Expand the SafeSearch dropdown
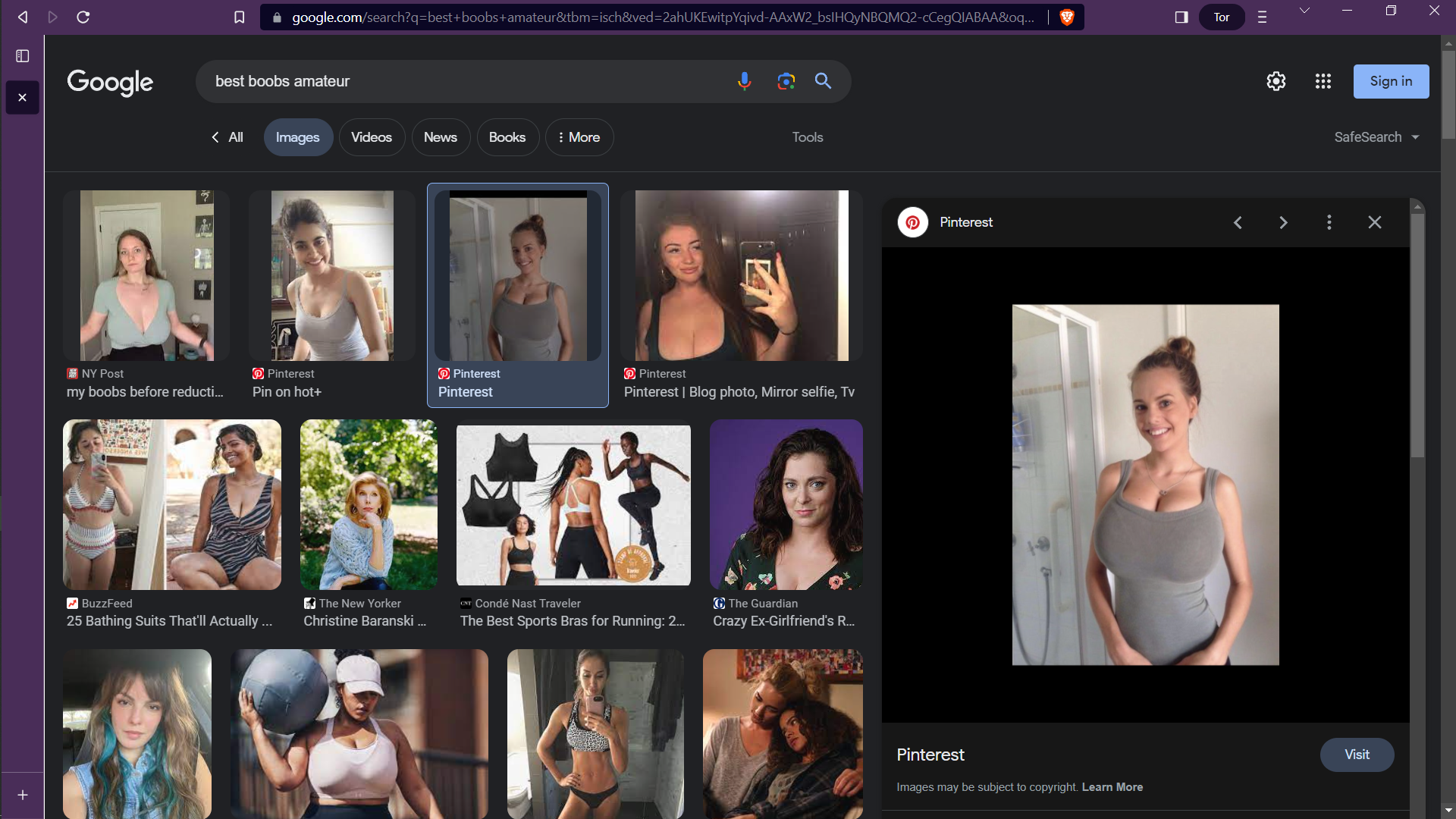 [1376, 137]
